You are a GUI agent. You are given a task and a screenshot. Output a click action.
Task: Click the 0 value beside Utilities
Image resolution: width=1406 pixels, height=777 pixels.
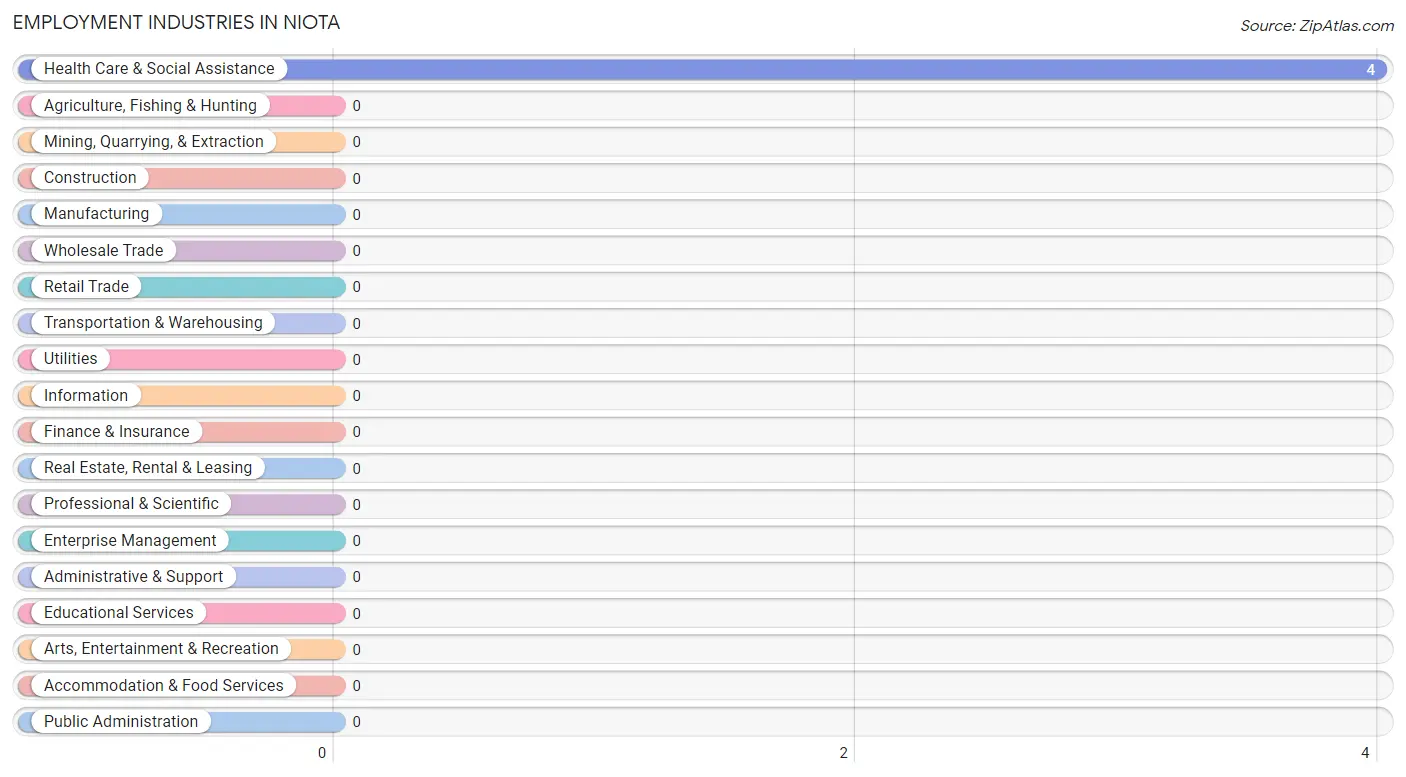point(356,360)
